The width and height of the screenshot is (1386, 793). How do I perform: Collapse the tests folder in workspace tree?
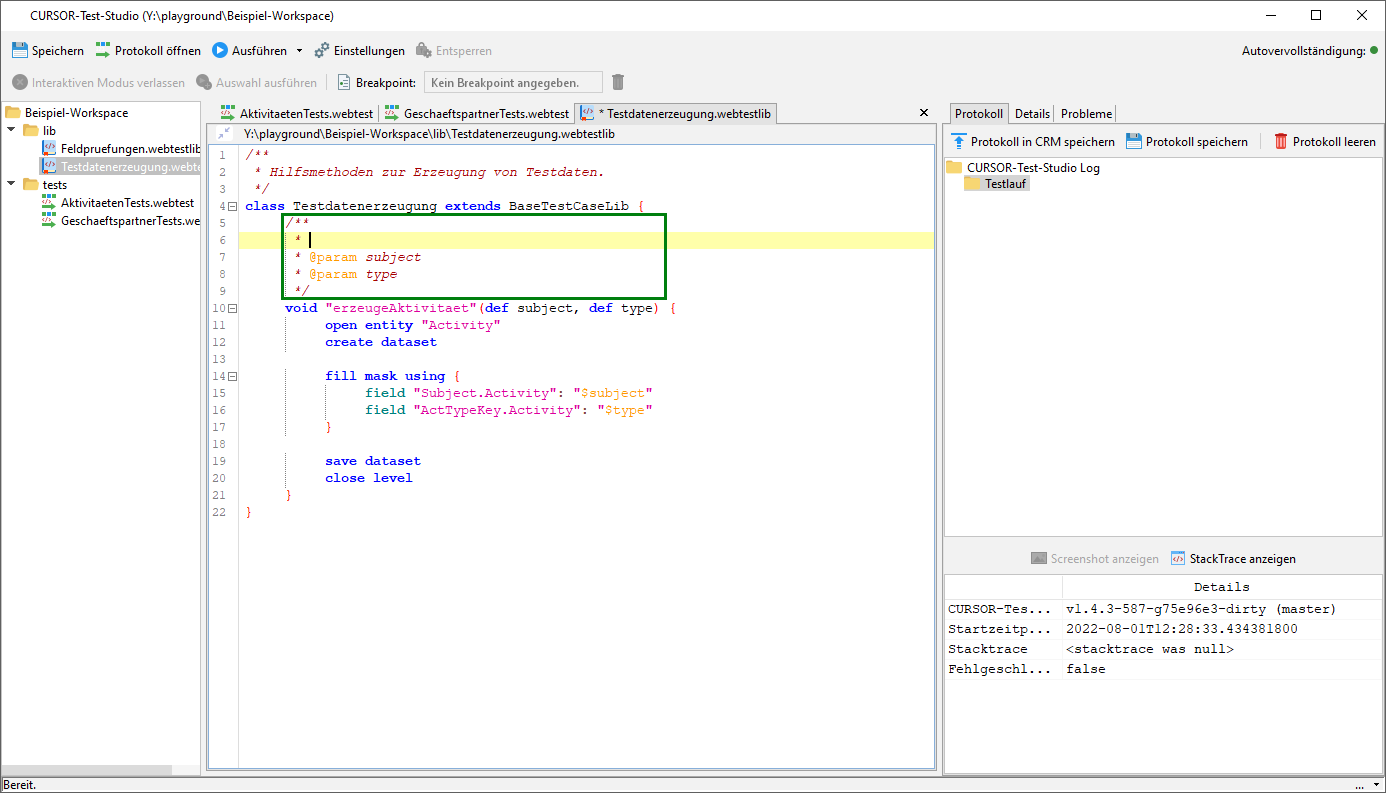[11, 185]
